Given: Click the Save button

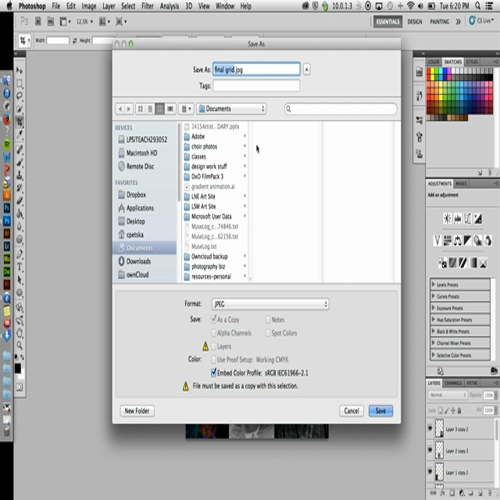Looking at the screenshot, I should 381,411.
